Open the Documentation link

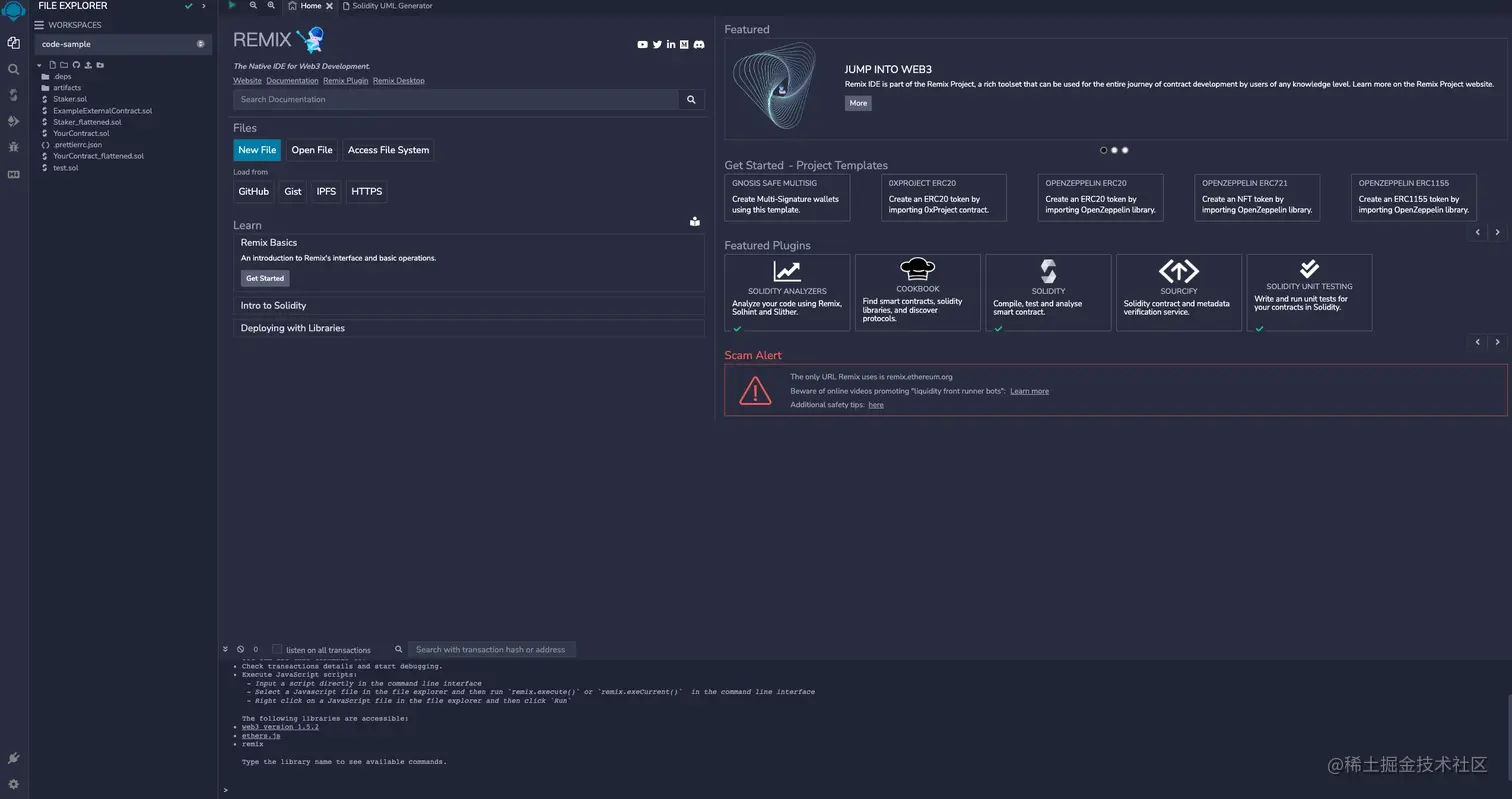click(x=292, y=80)
